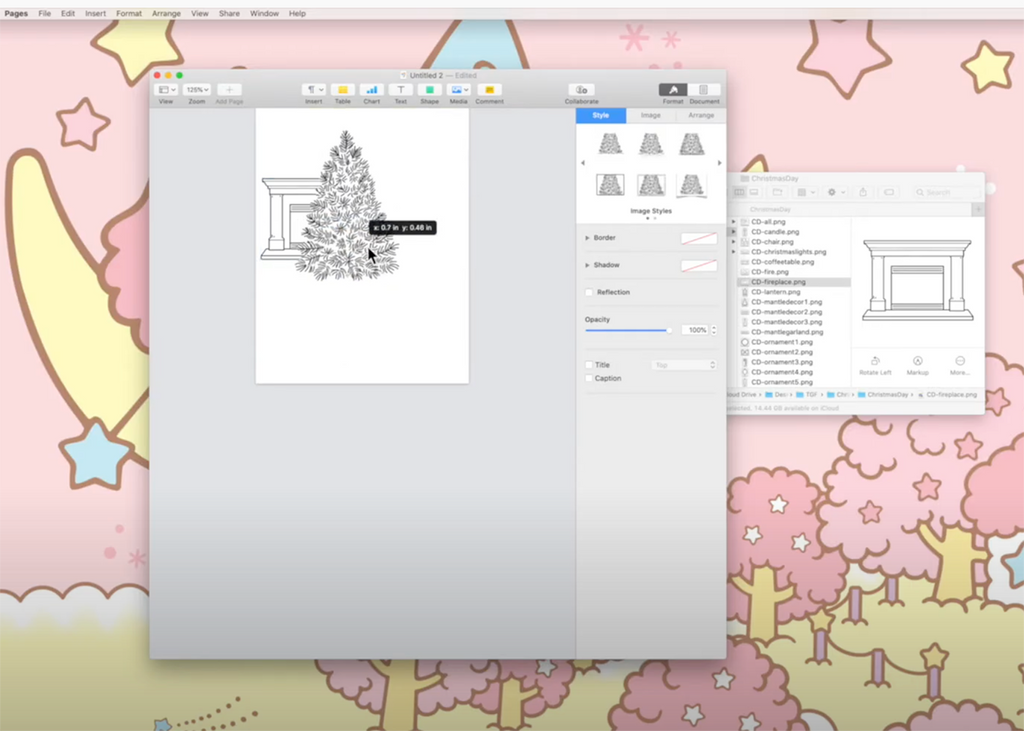Click the Opacity slider
The image size is (1024, 731).
click(x=627, y=330)
